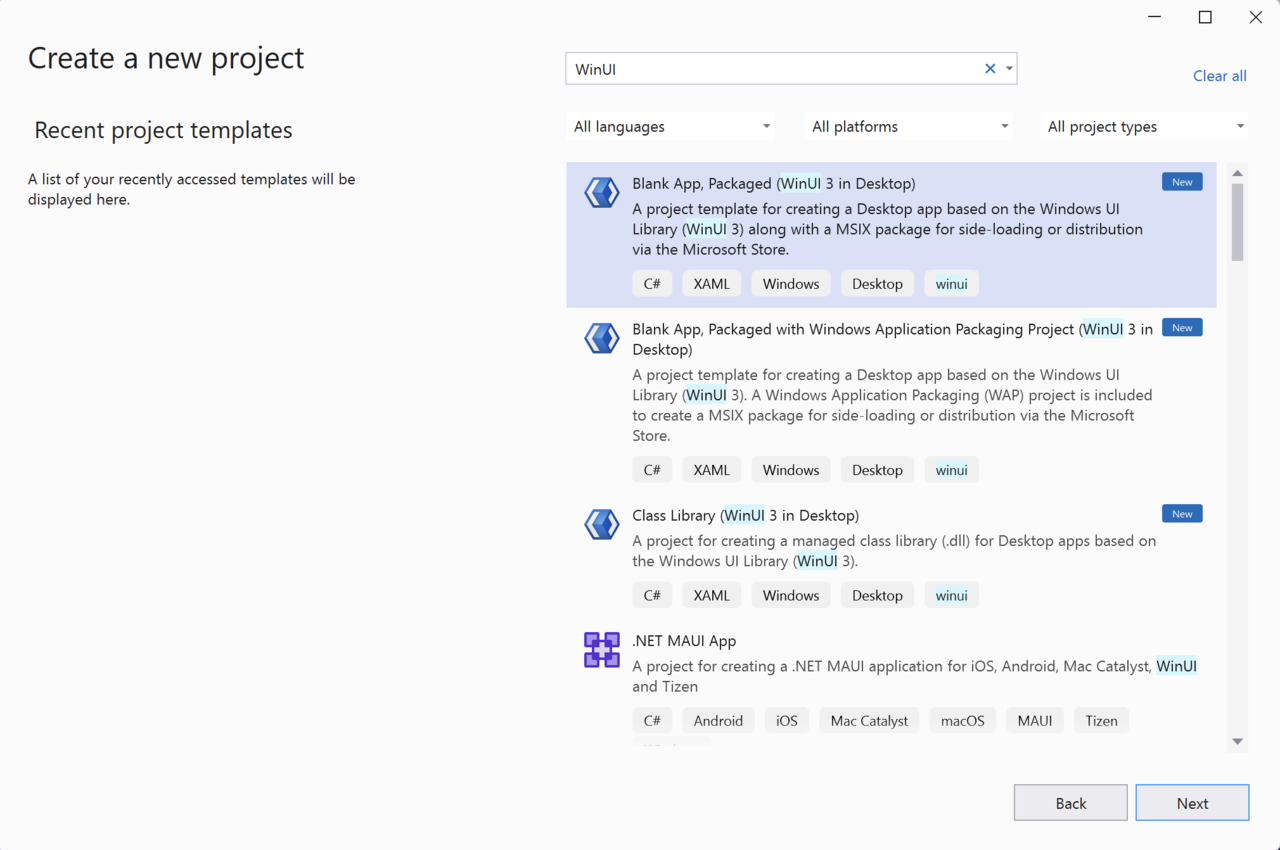Viewport: 1280px width, 850px height.
Task: Click inside the WinUI search input field
Action: (770, 69)
